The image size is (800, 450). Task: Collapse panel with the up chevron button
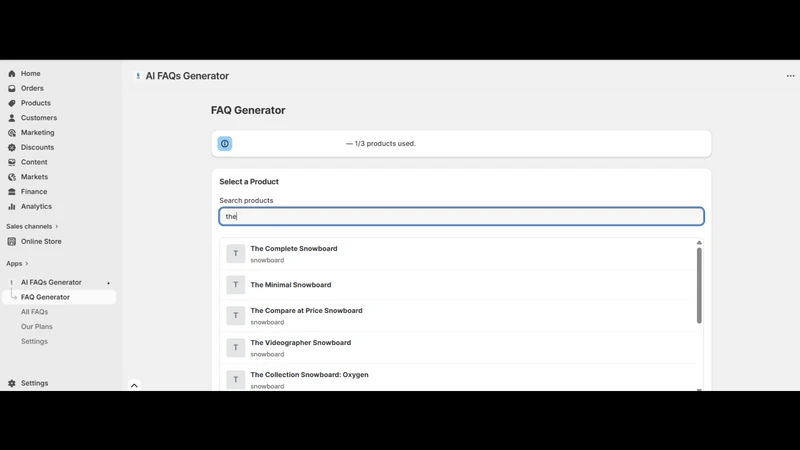pos(134,385)
